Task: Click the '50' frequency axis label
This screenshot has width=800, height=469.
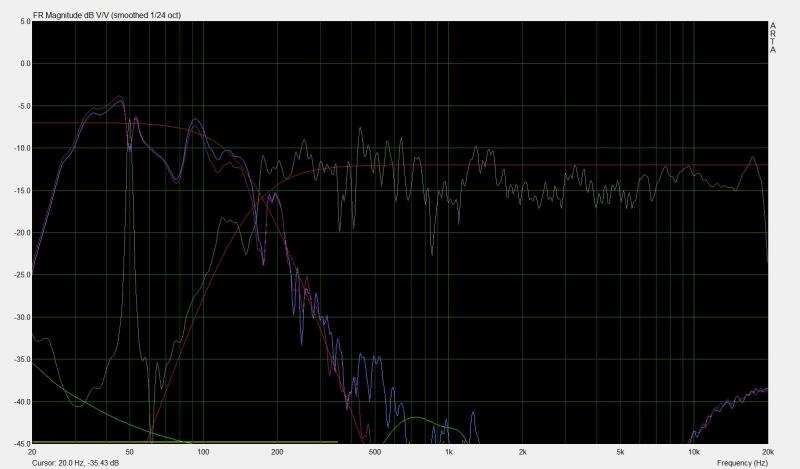Action: 130,452
